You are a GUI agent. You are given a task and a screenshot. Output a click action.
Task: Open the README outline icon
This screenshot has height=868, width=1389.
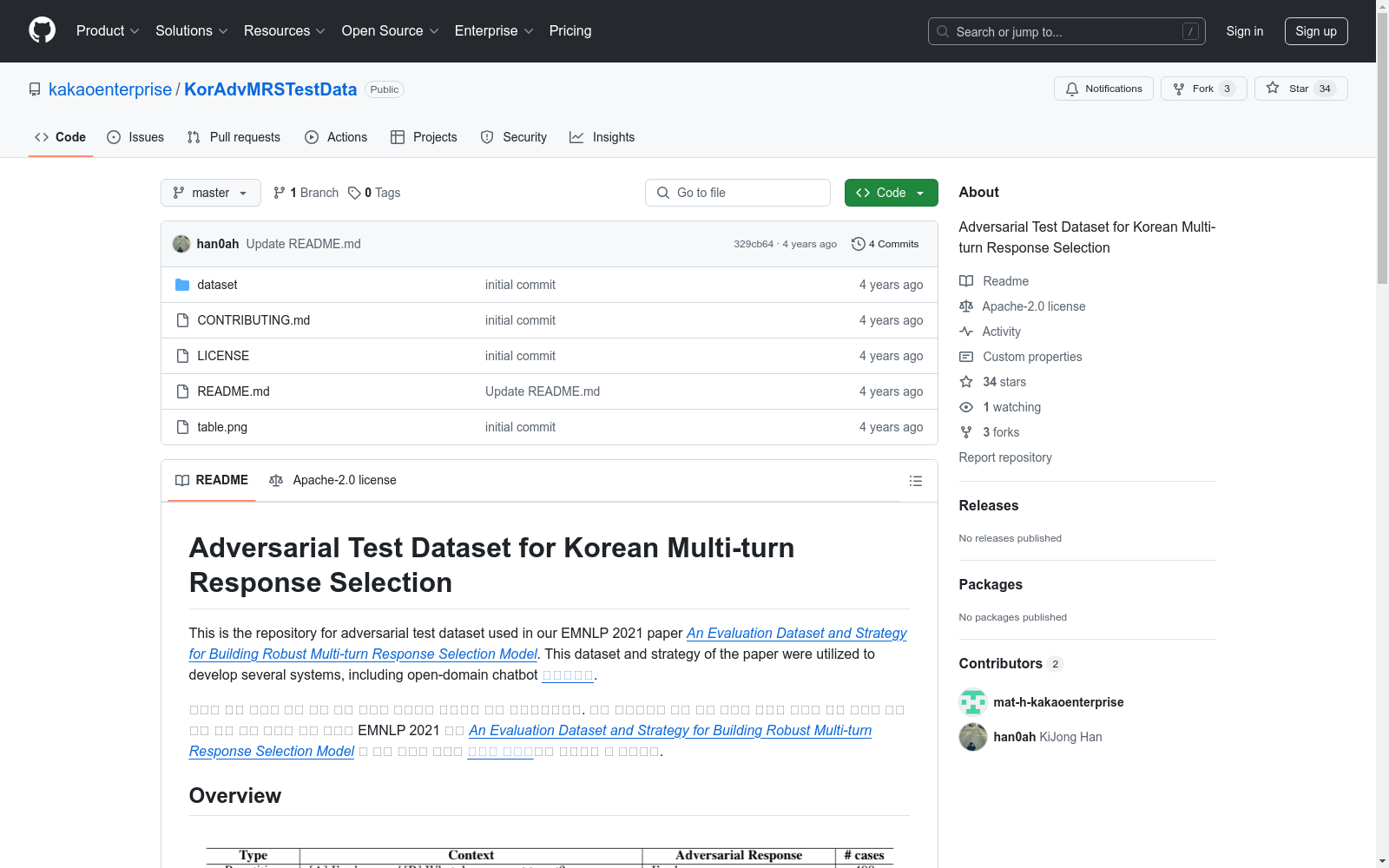(916, 481)
